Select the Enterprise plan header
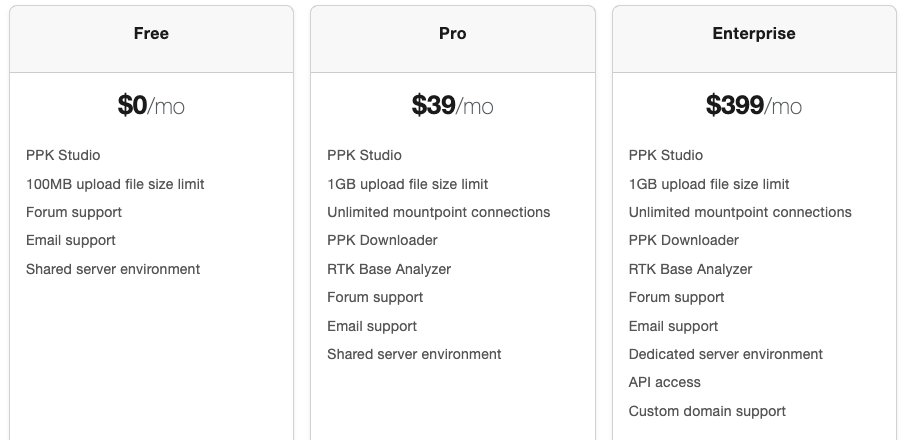 click(x=754, y=34)
